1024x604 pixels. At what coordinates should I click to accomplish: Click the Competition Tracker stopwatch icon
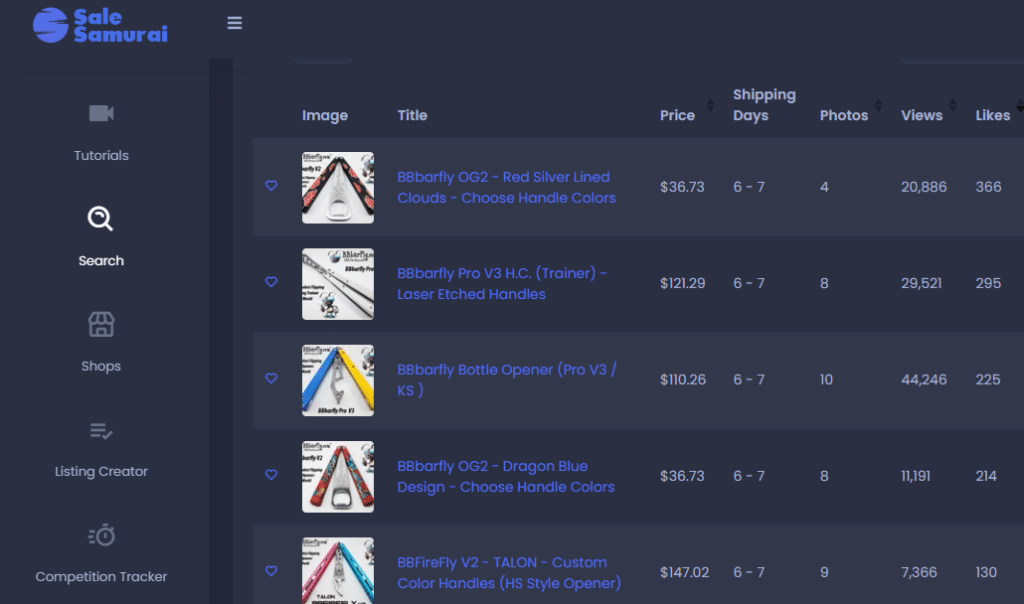(x=101, y=535)
